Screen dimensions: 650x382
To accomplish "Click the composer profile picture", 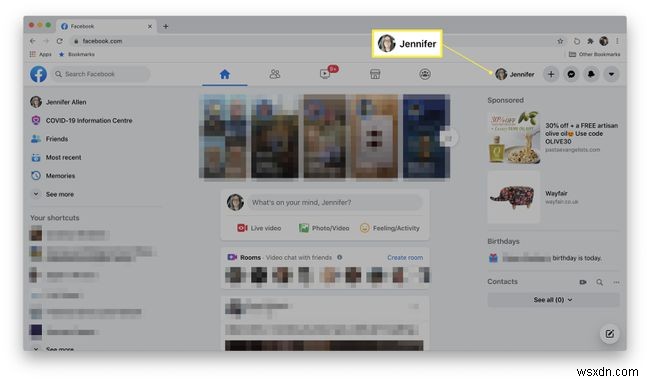I will 235,202.
